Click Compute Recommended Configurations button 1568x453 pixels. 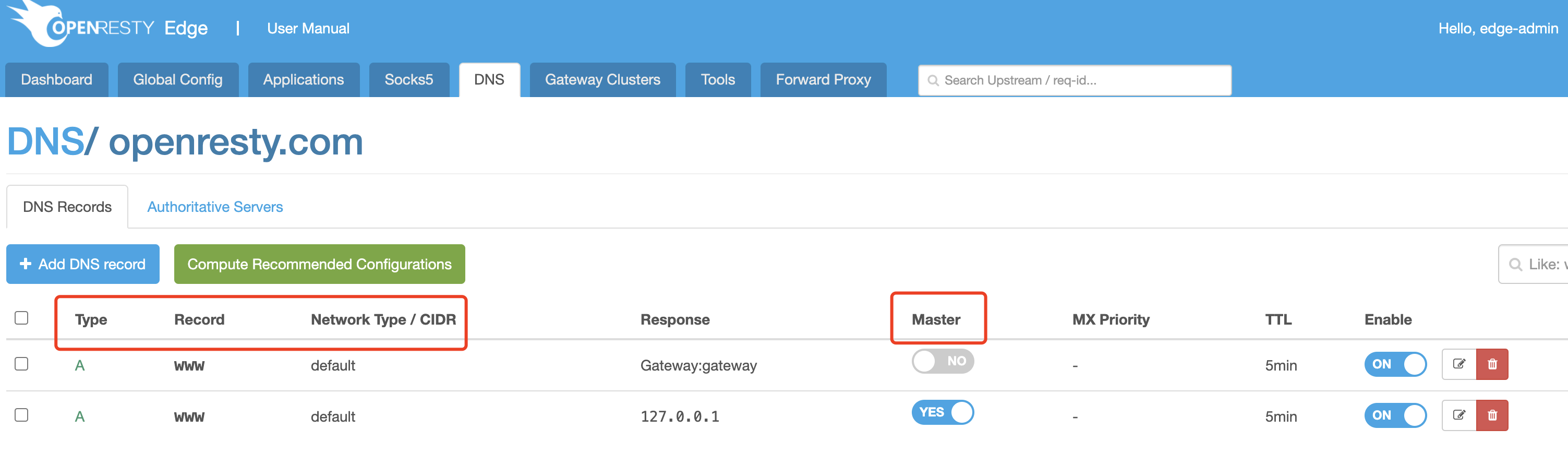[x=320, y=264]
